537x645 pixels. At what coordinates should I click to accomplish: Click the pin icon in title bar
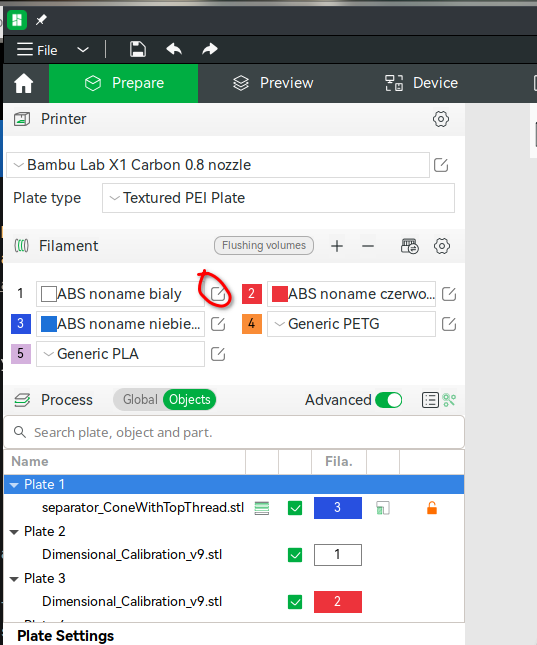[41, 20]
